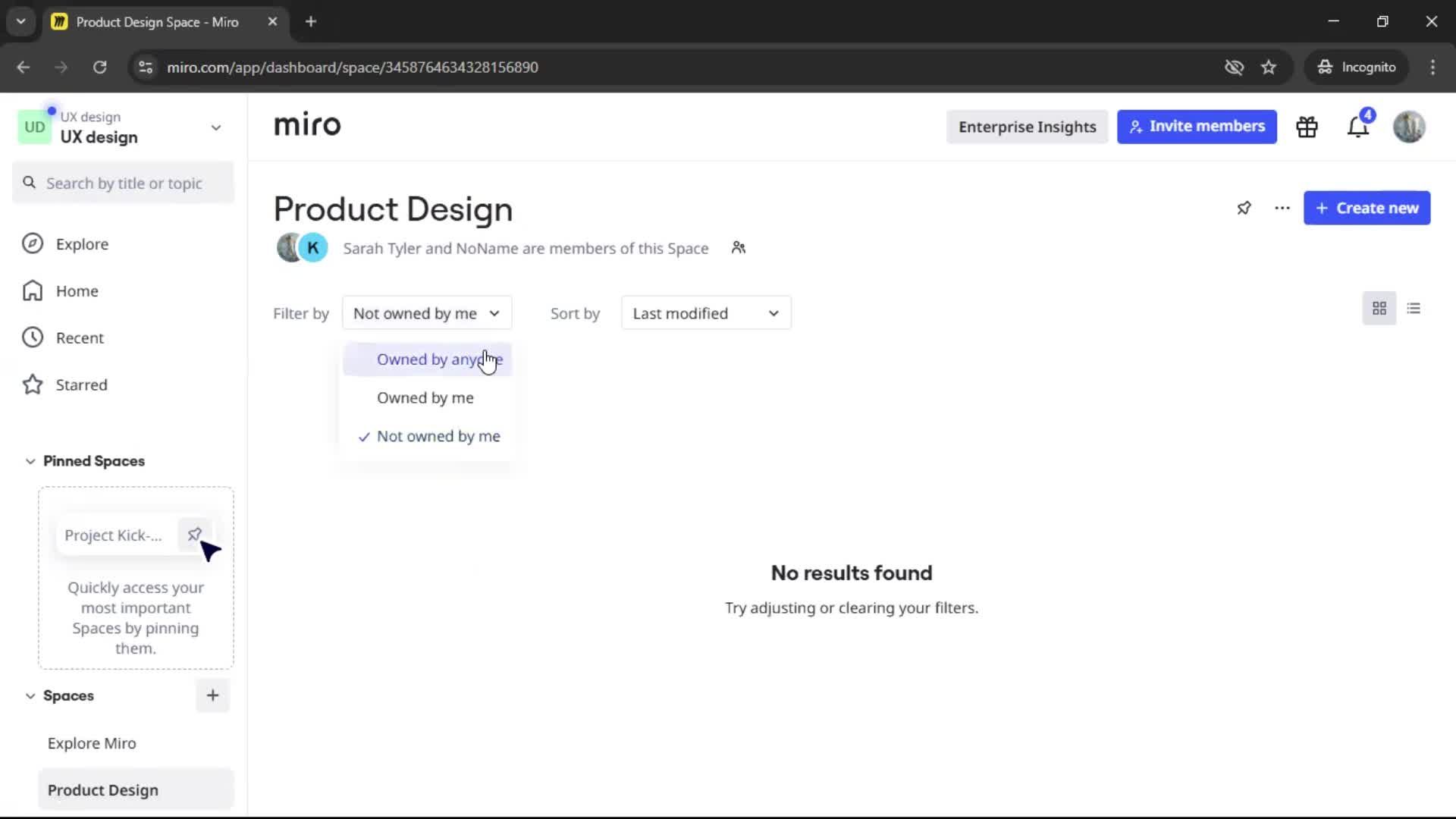
Task: Open the Sort by Last modified dropdown
Action: pyautogui.click(x=706, y=313)
